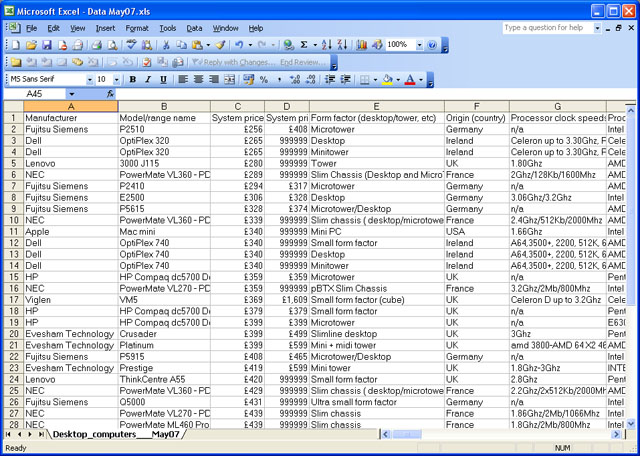640x456 pixels.
Task: Expand the AutoSum functions arrow
Action: (315, 45)
